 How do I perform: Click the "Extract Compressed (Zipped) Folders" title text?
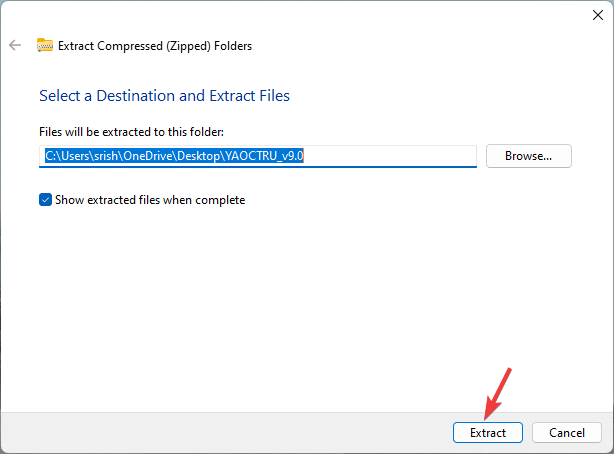coord(155,45)
